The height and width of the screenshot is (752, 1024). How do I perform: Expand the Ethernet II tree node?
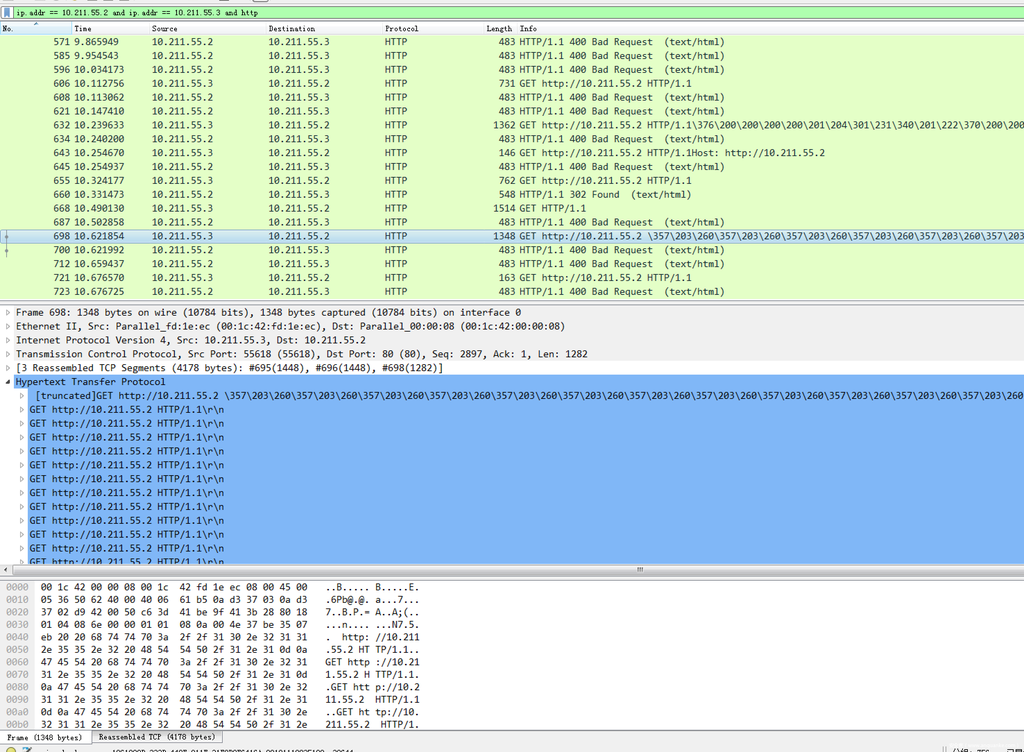pos(8,326)
